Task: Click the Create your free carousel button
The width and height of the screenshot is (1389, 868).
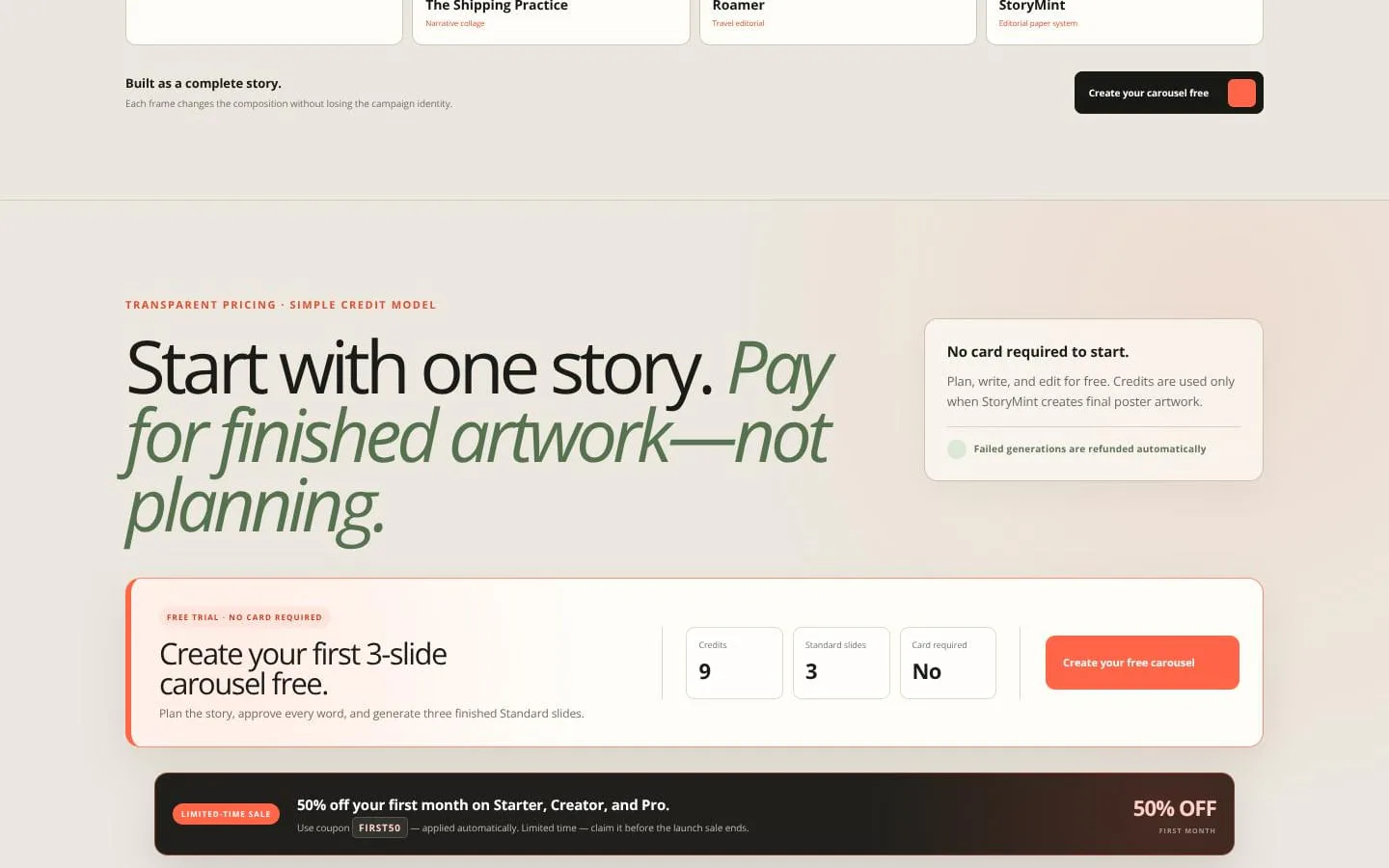Action: click(x=1142, y=663)
